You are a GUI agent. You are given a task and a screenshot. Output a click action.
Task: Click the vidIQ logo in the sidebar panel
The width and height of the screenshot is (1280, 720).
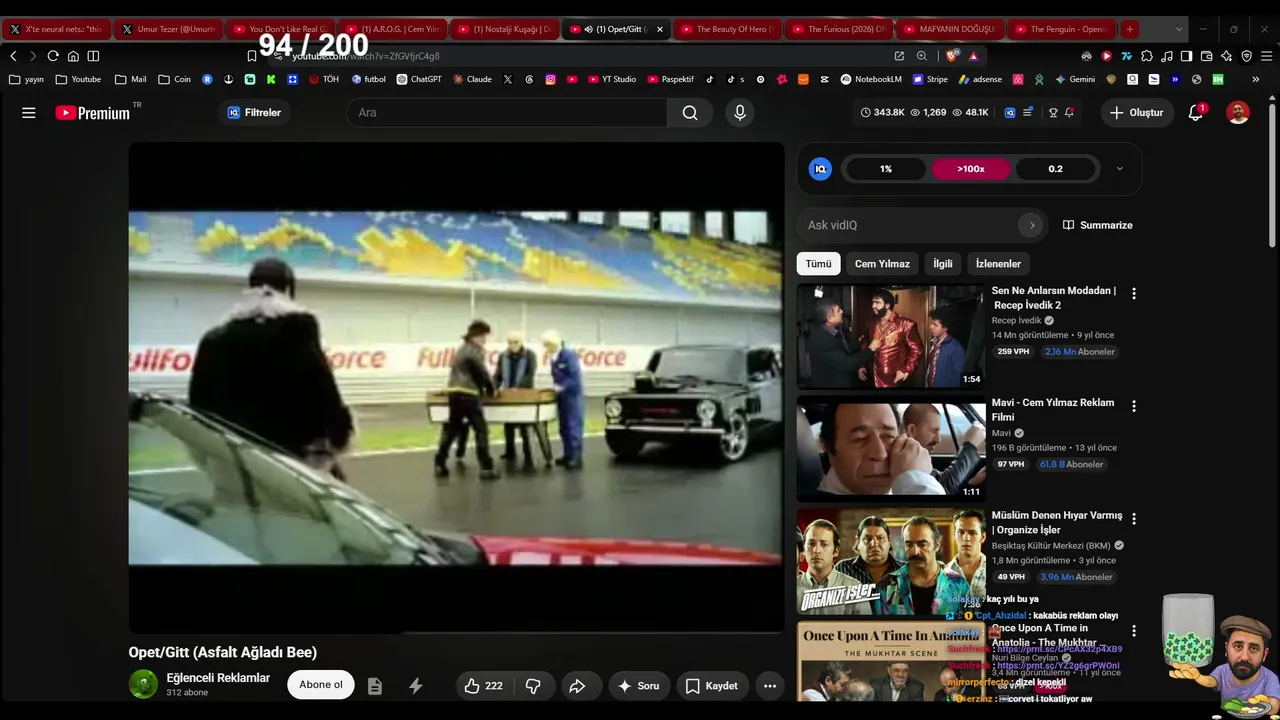pos(820,169)
